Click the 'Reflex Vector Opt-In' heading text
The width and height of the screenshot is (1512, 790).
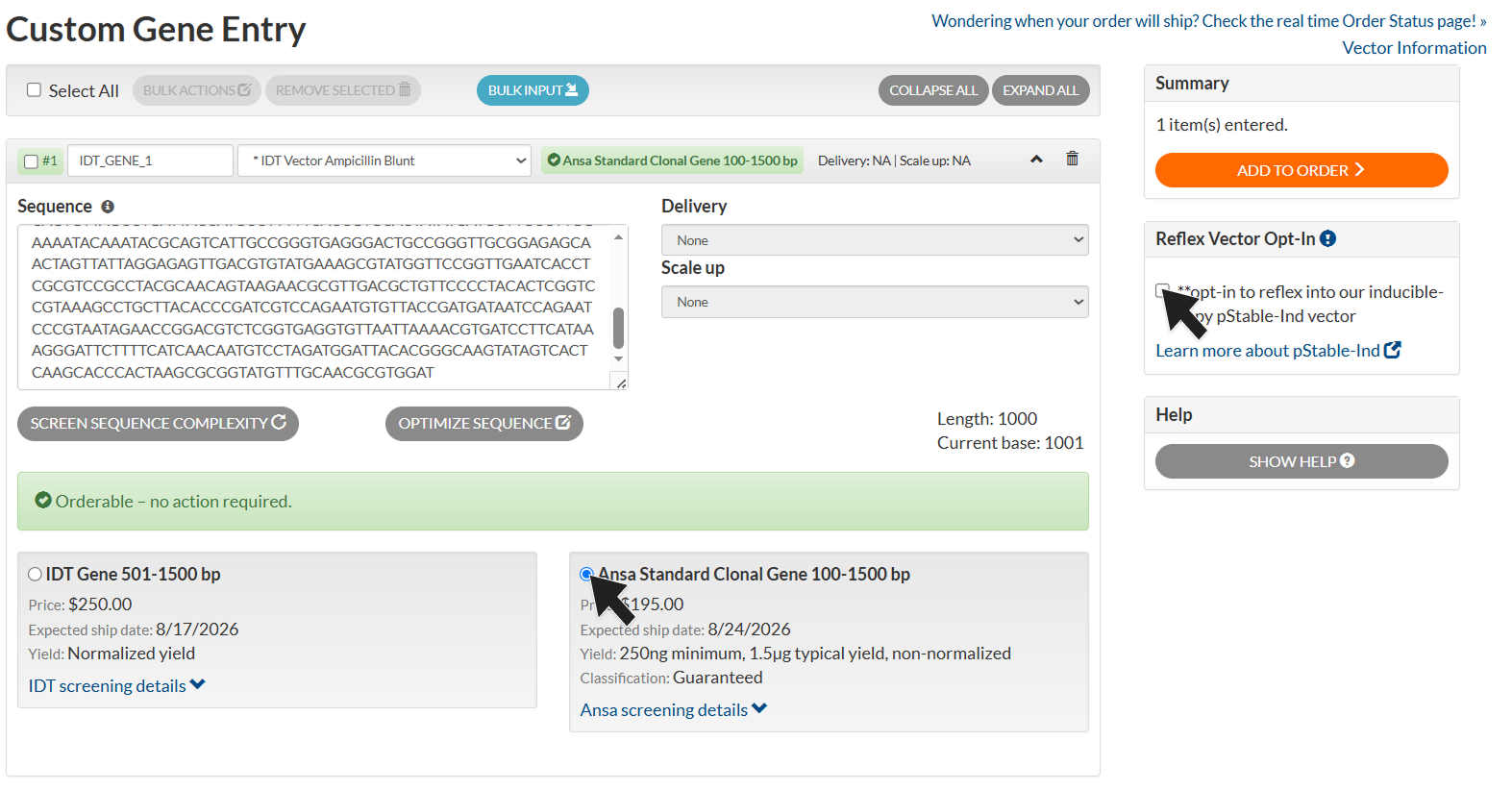[1235, 238]
